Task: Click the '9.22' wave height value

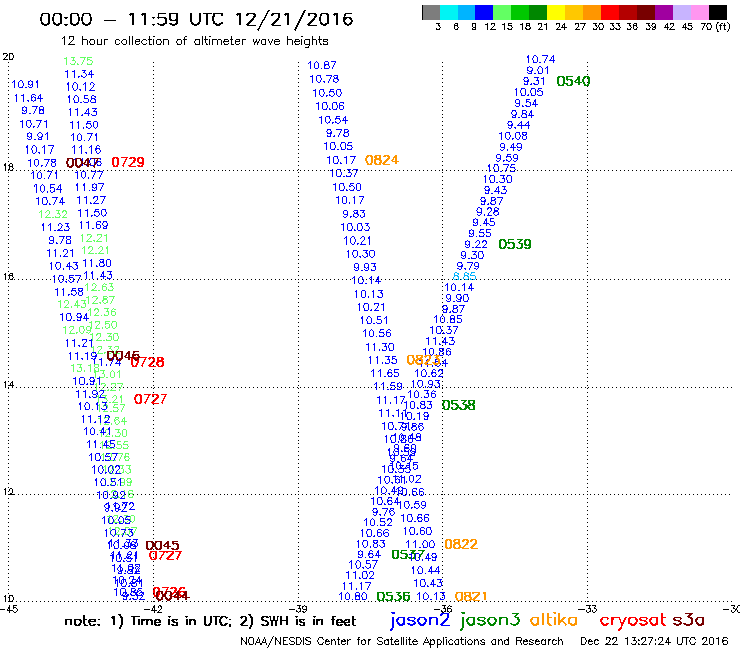Action: pyautogui.click(x=476, y=244)
